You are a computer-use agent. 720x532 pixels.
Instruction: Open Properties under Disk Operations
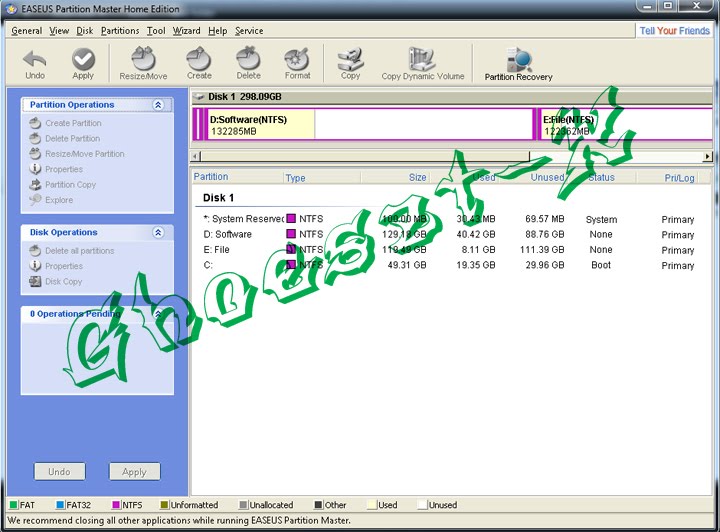56,266
